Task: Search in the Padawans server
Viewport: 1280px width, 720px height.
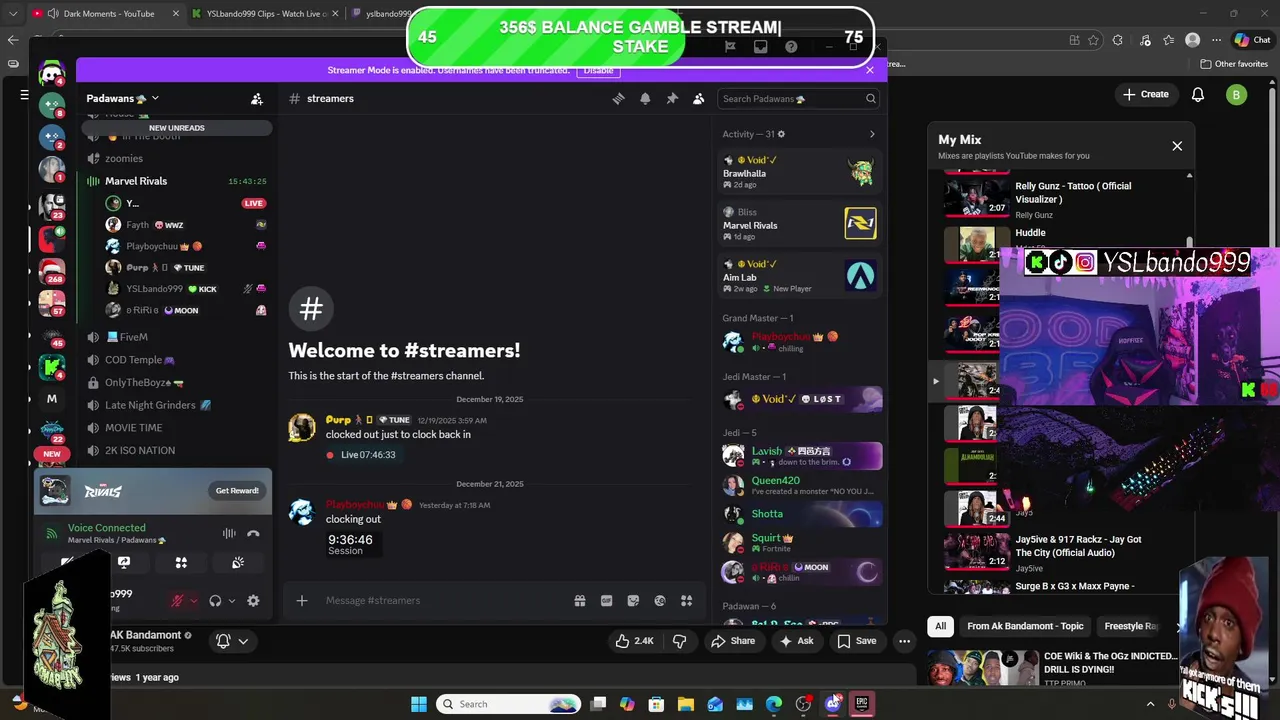Action: (x=799, y=98)
